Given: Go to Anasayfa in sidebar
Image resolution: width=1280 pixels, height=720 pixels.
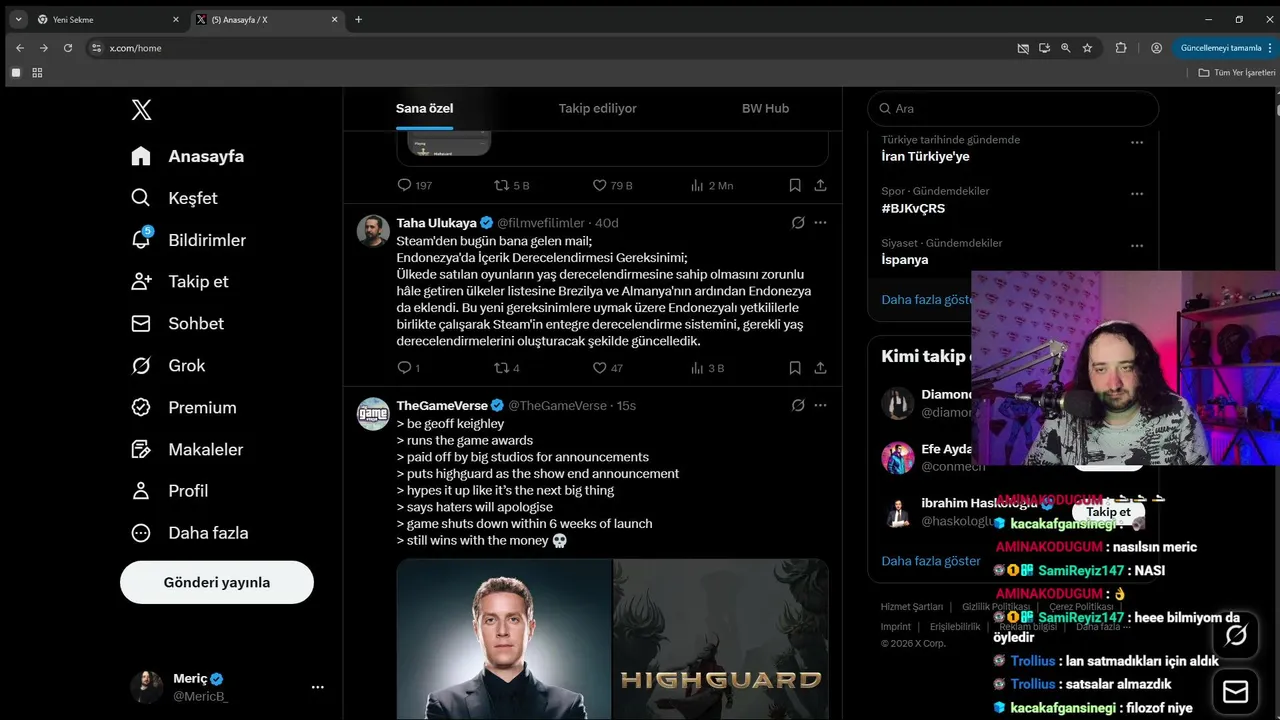Looking at the screenshot, I should pyautogui.click(x=187, y=156).
